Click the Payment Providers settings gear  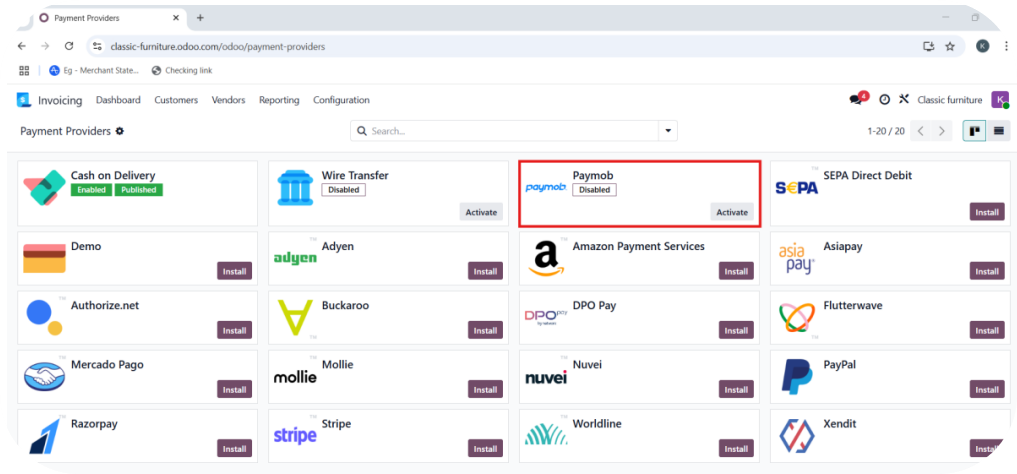[x=120, y=131]
